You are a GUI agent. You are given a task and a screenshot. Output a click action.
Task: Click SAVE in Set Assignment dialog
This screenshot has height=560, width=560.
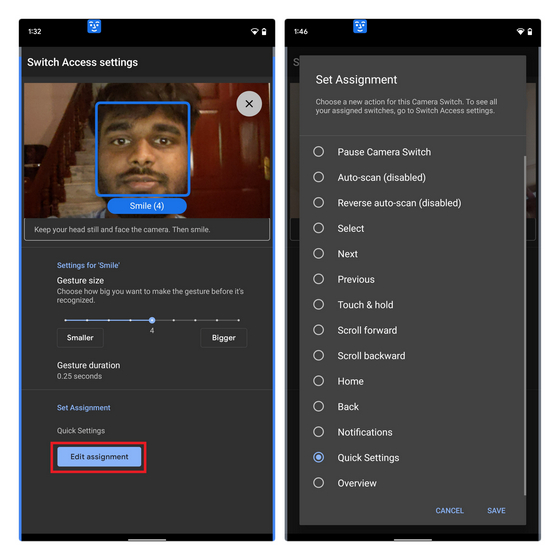pyautogui.click(x=496, y=511)
